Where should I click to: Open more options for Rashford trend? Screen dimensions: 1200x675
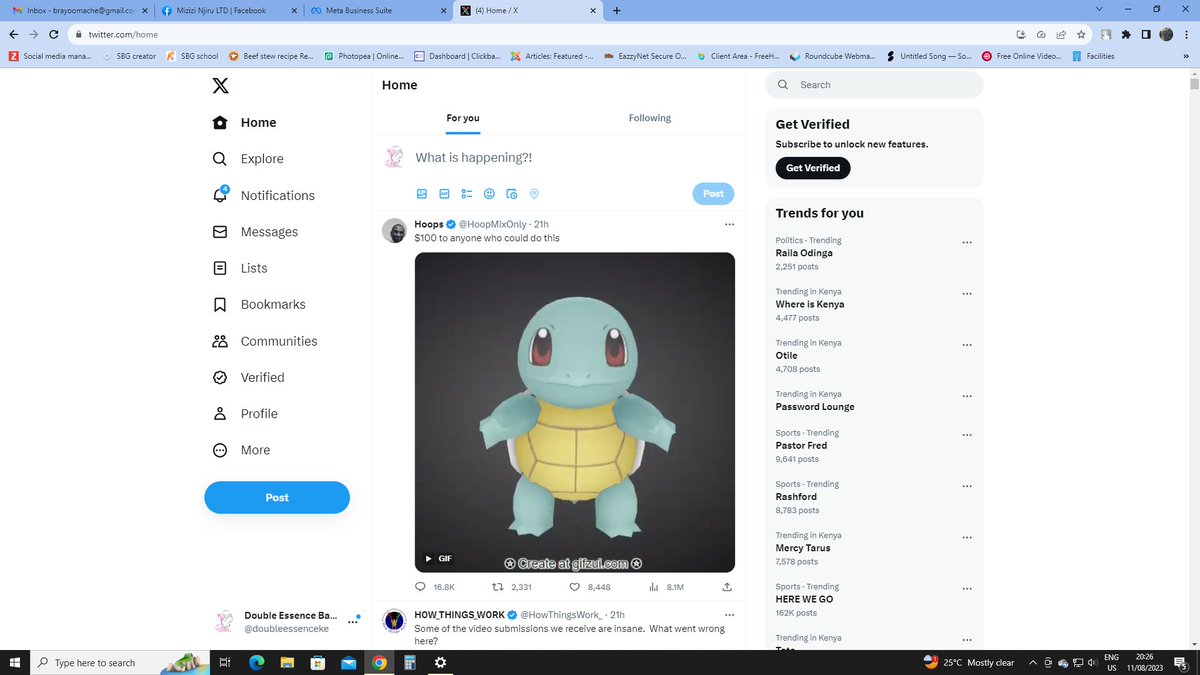(x=966, y=486)
